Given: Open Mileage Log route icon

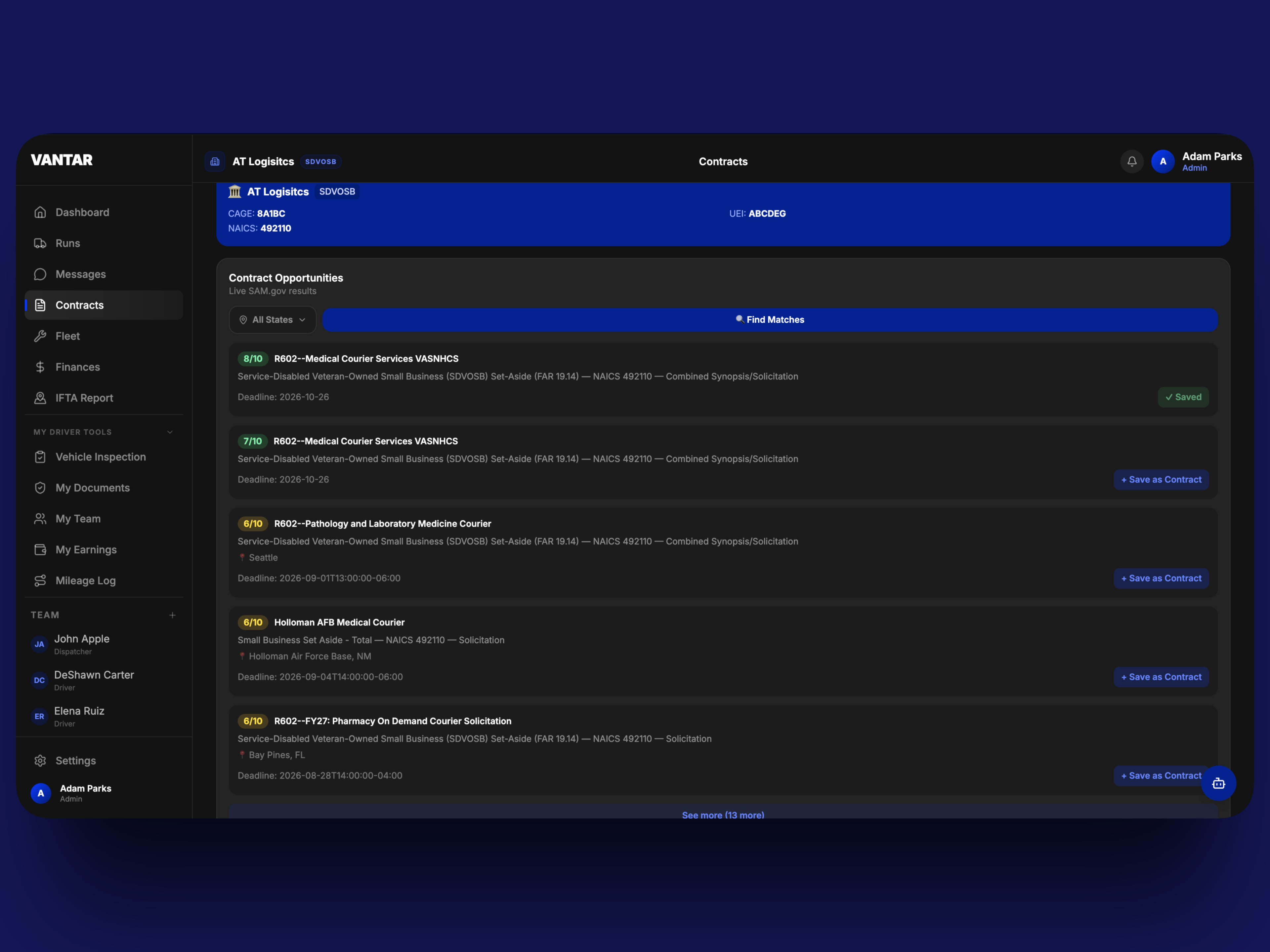Looking at the screenshot, I should click(x=40, y=581).
